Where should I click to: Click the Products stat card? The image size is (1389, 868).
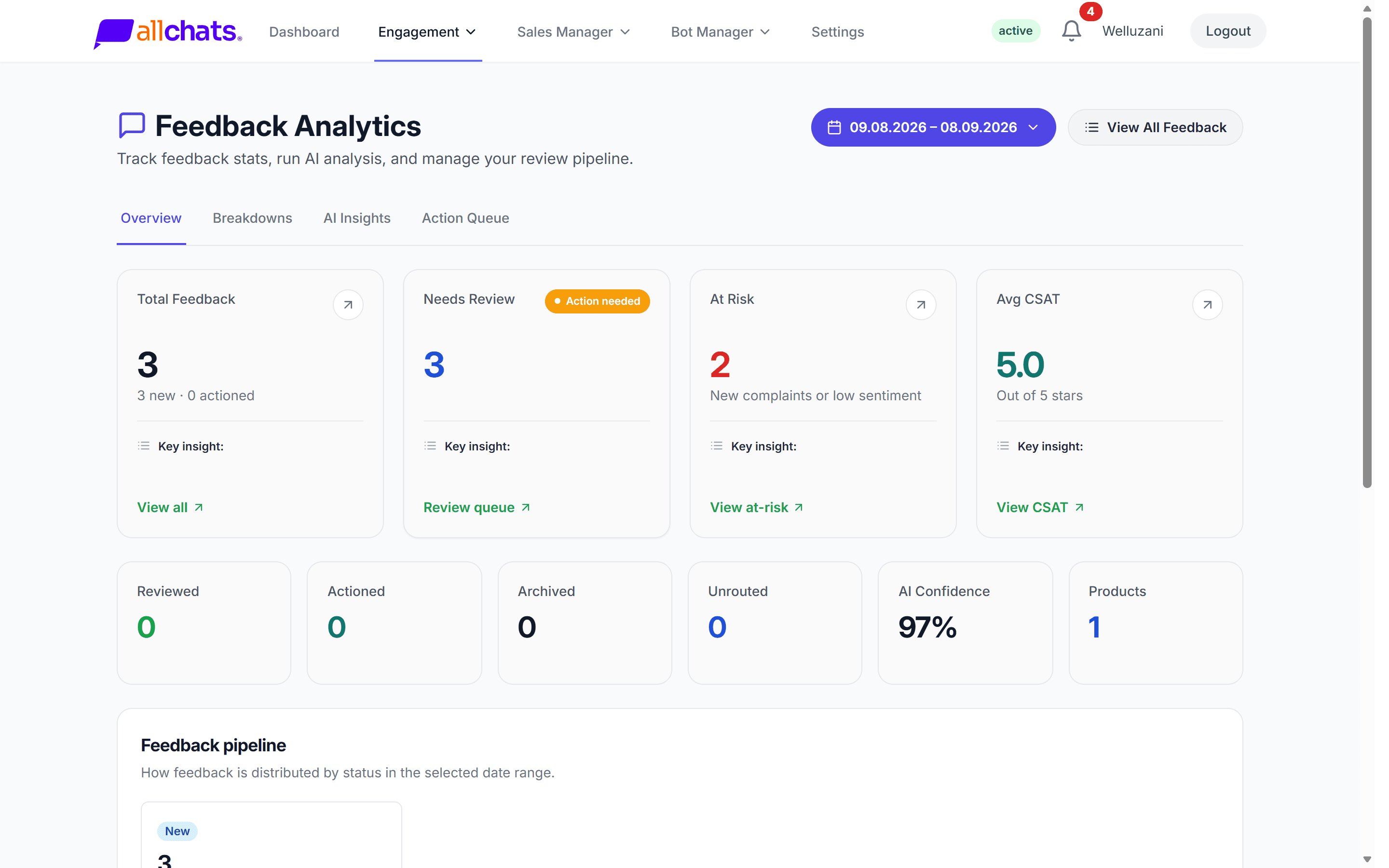coord(1156,623)
